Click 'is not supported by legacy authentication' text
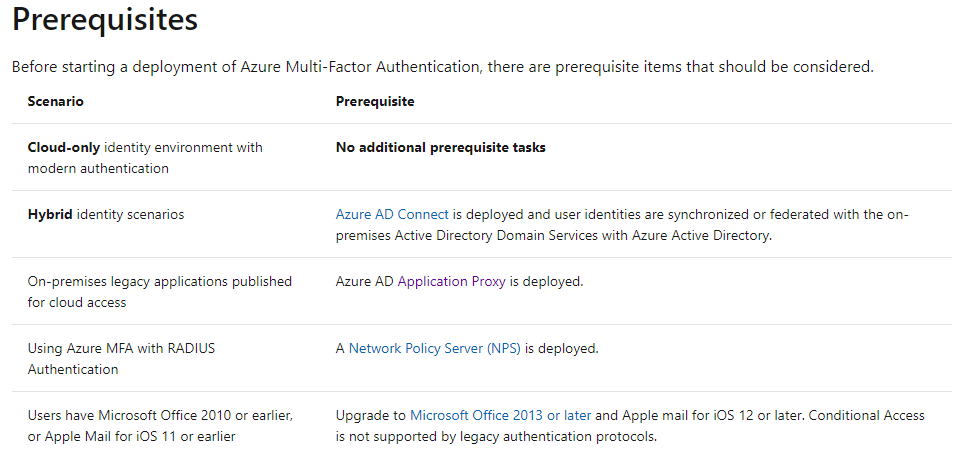The height and width of the screenshot is (458, 965). [496, 437]
